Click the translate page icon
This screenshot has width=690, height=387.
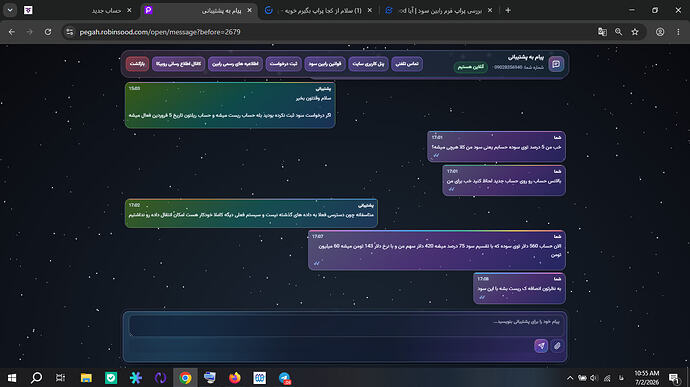point(602,32)
